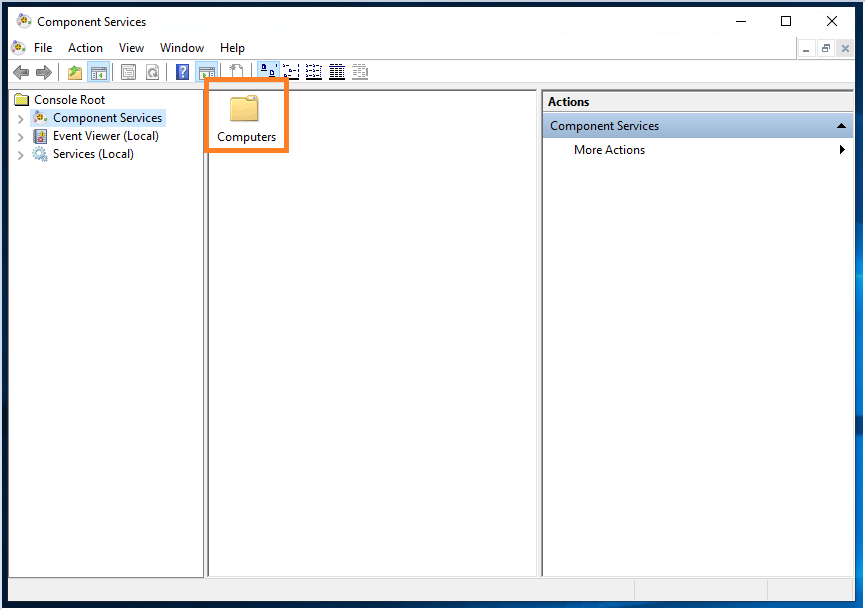Image resolution: width=865 pixels, height=610 pixels.
Task: Expand the Services (Local) node
Action: [x=20, y=156]
